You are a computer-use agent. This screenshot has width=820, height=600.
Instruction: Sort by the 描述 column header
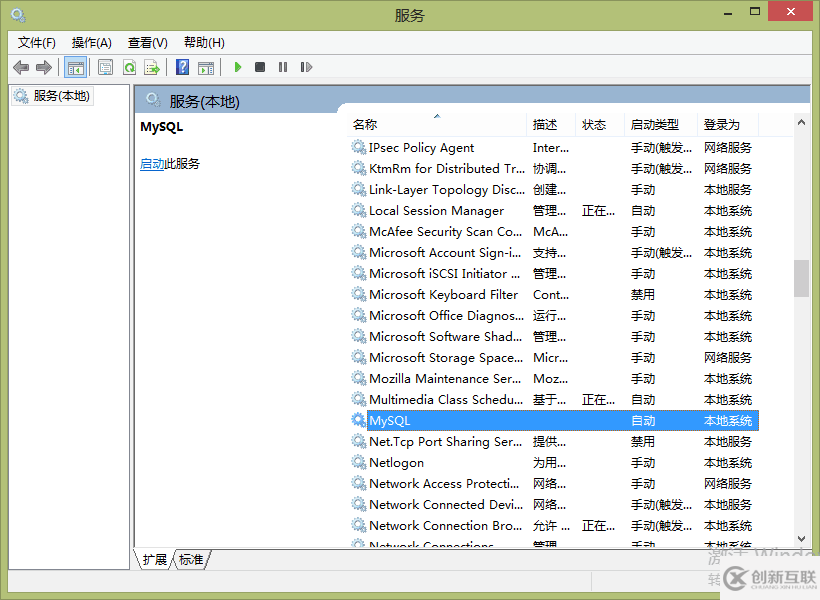pos(551,124)
